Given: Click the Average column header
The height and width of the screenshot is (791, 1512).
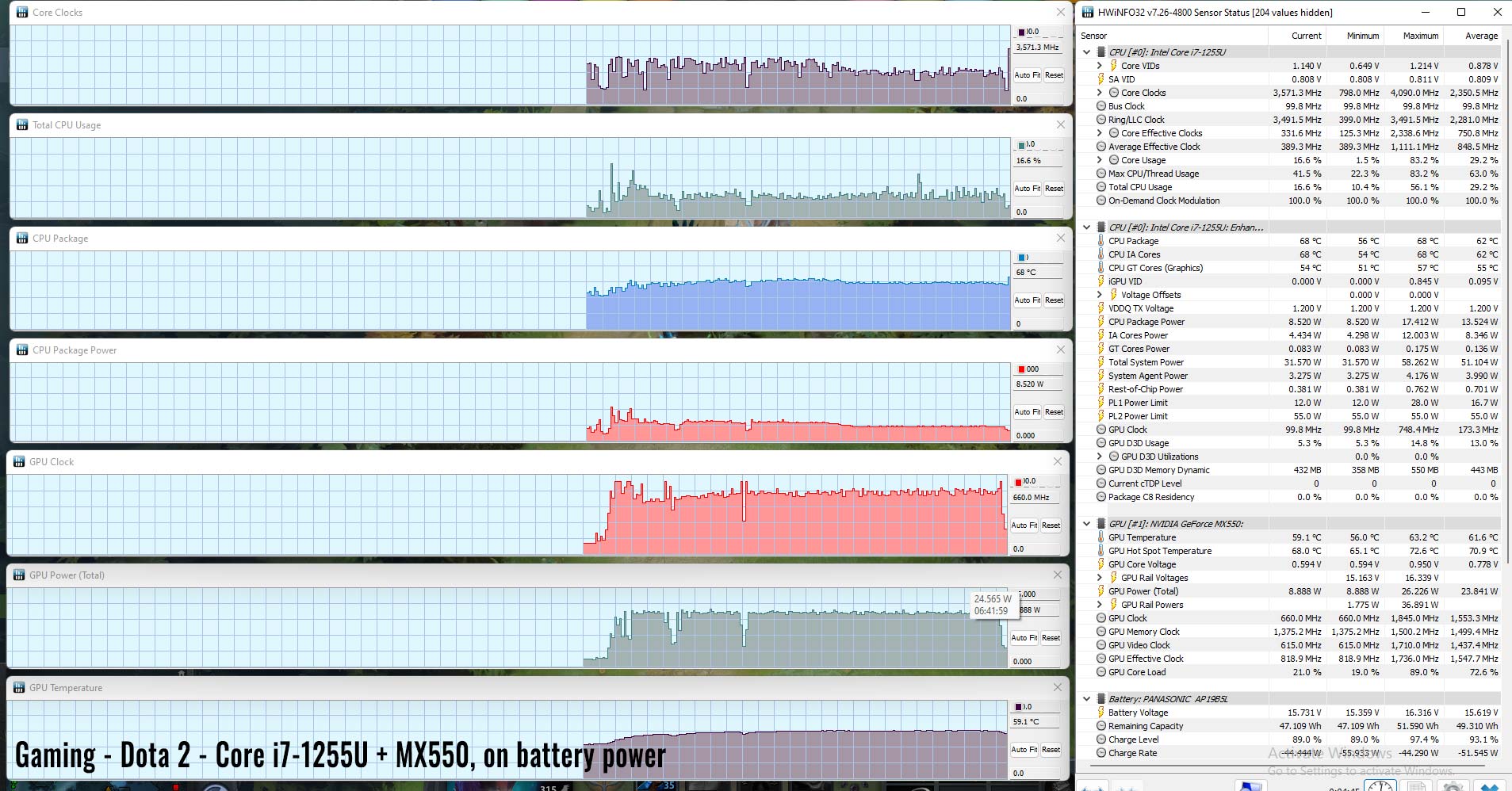Looking at the screenshot, I should tap(1472, 36).
